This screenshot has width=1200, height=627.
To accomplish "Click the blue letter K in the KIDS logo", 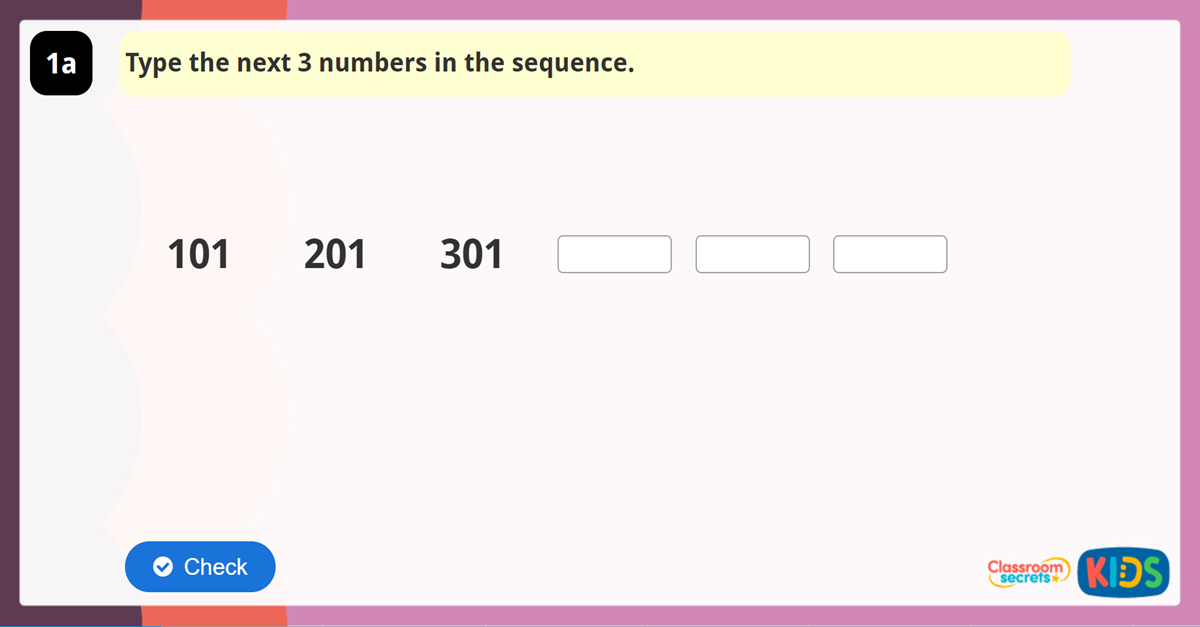I will click(1097, 572).
